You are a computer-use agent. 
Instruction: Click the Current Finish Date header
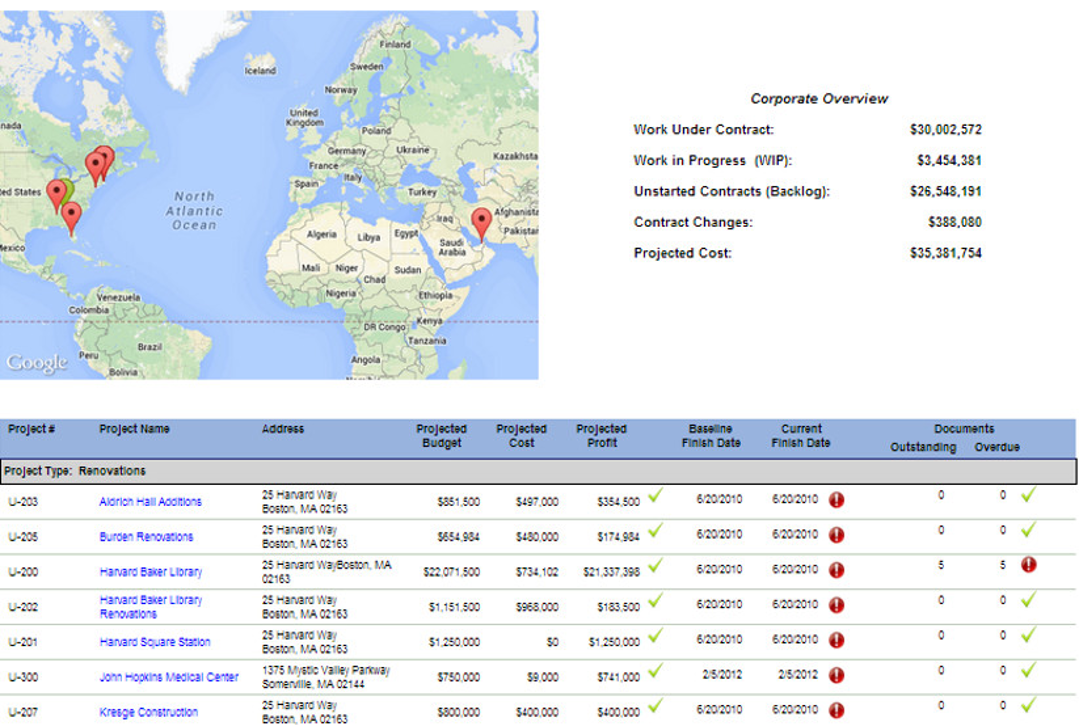click(801, 436)
